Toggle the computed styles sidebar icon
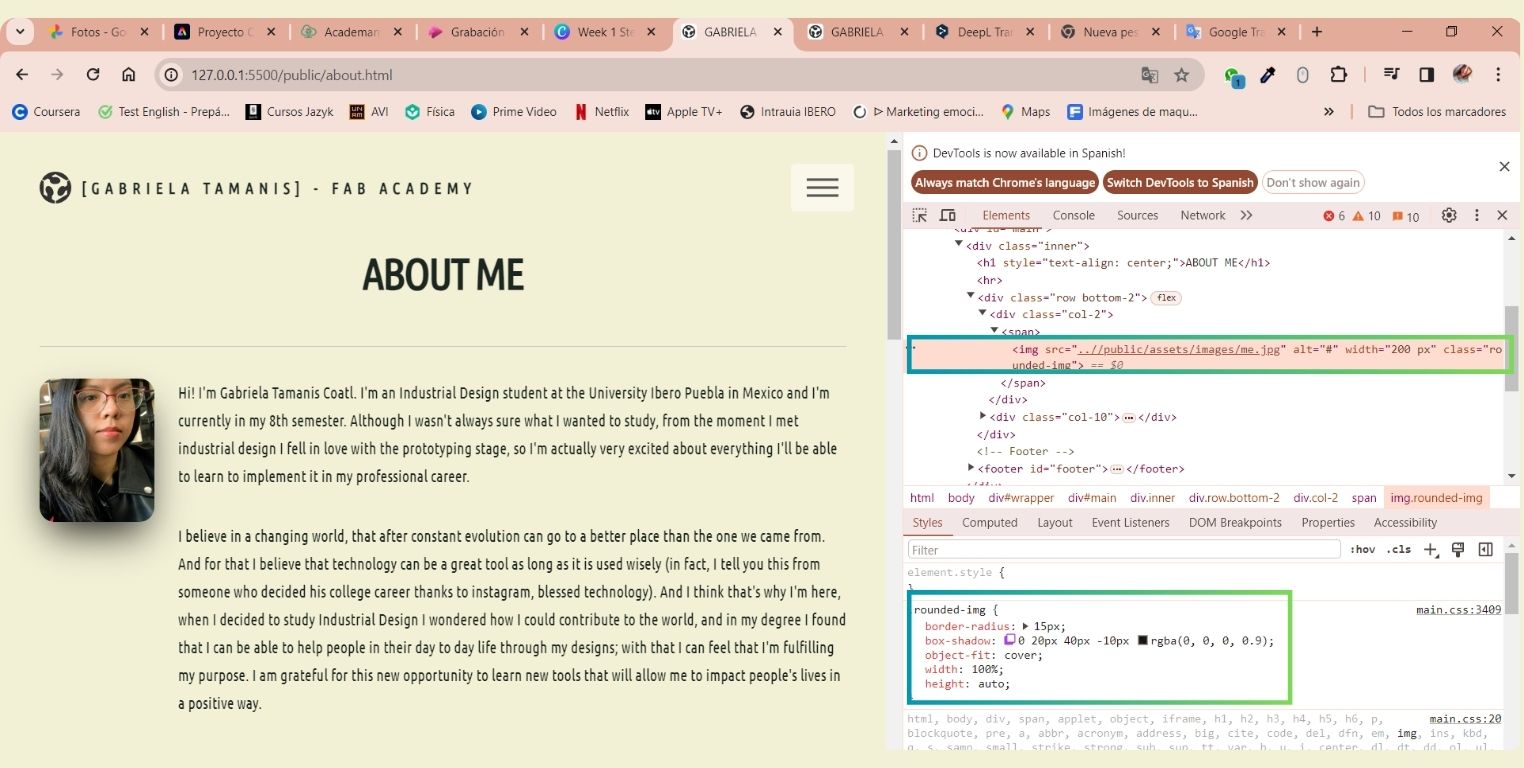Screen dimensions: 1524x768 pyautogui.click(x=1485, y=549)
